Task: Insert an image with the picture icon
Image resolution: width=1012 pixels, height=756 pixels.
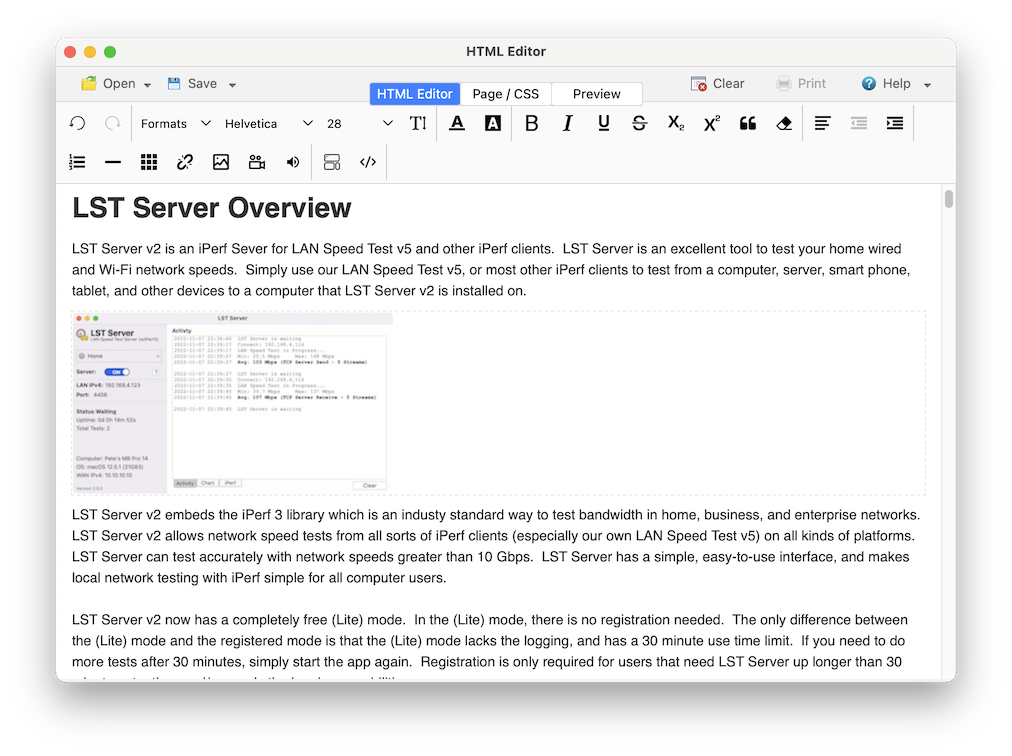Action: click(221, 162)
